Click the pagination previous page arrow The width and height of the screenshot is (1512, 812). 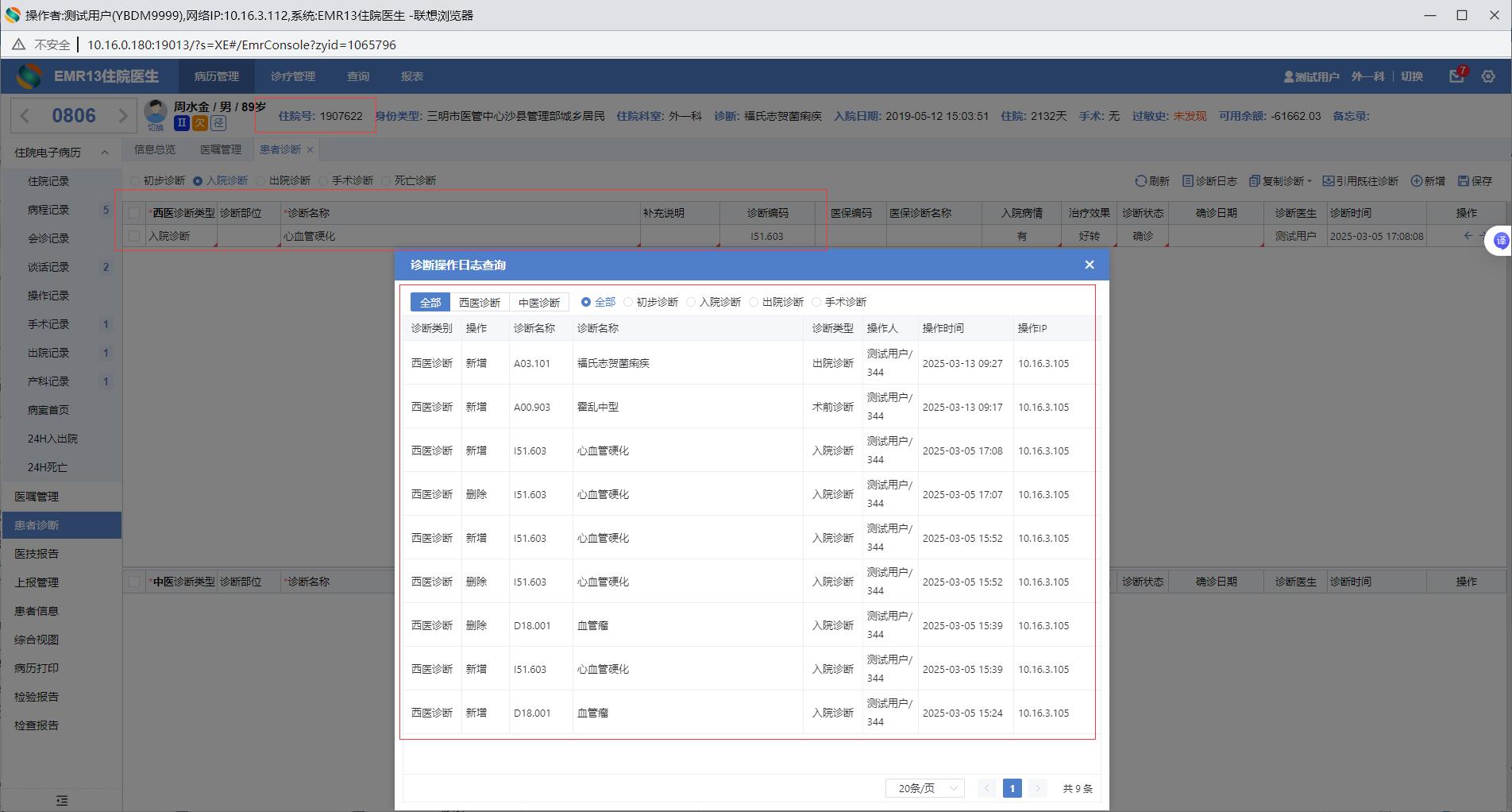tap(986, 788)
